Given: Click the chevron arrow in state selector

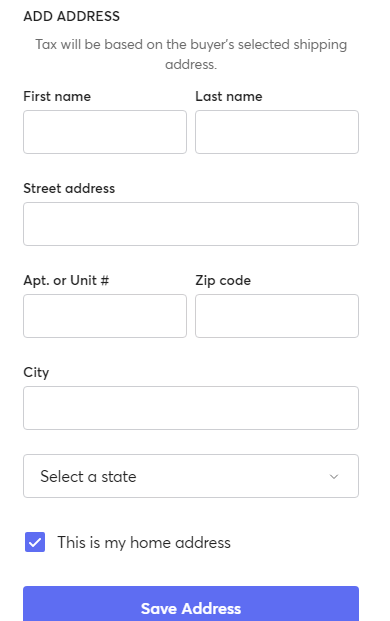Looking at the screenshot, I should pos(334,476).
